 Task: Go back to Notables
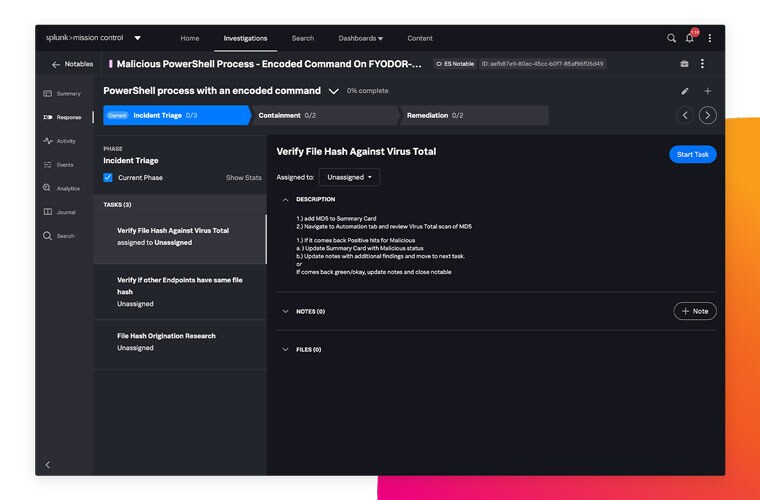tap(72, 64)
